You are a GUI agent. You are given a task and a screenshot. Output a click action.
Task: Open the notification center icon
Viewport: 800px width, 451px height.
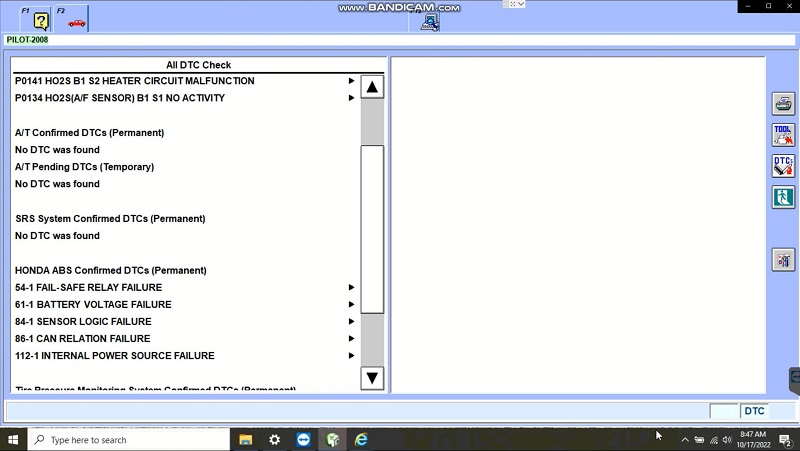[785, 440]
